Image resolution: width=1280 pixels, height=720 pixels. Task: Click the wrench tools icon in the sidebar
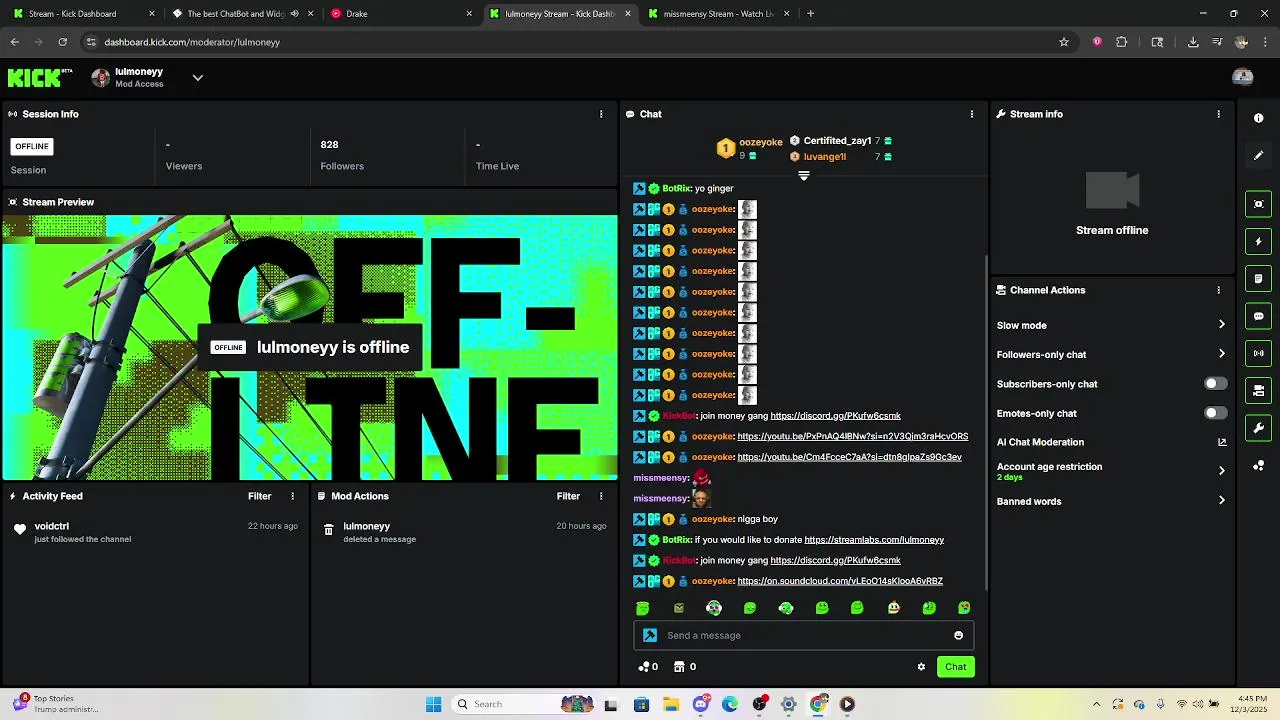[1258, 428]
